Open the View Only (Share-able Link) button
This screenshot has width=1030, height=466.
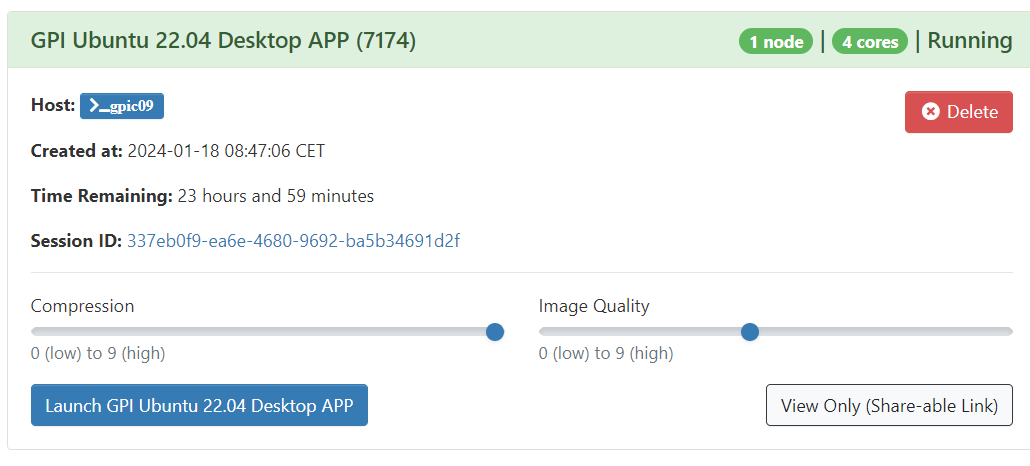889,405
